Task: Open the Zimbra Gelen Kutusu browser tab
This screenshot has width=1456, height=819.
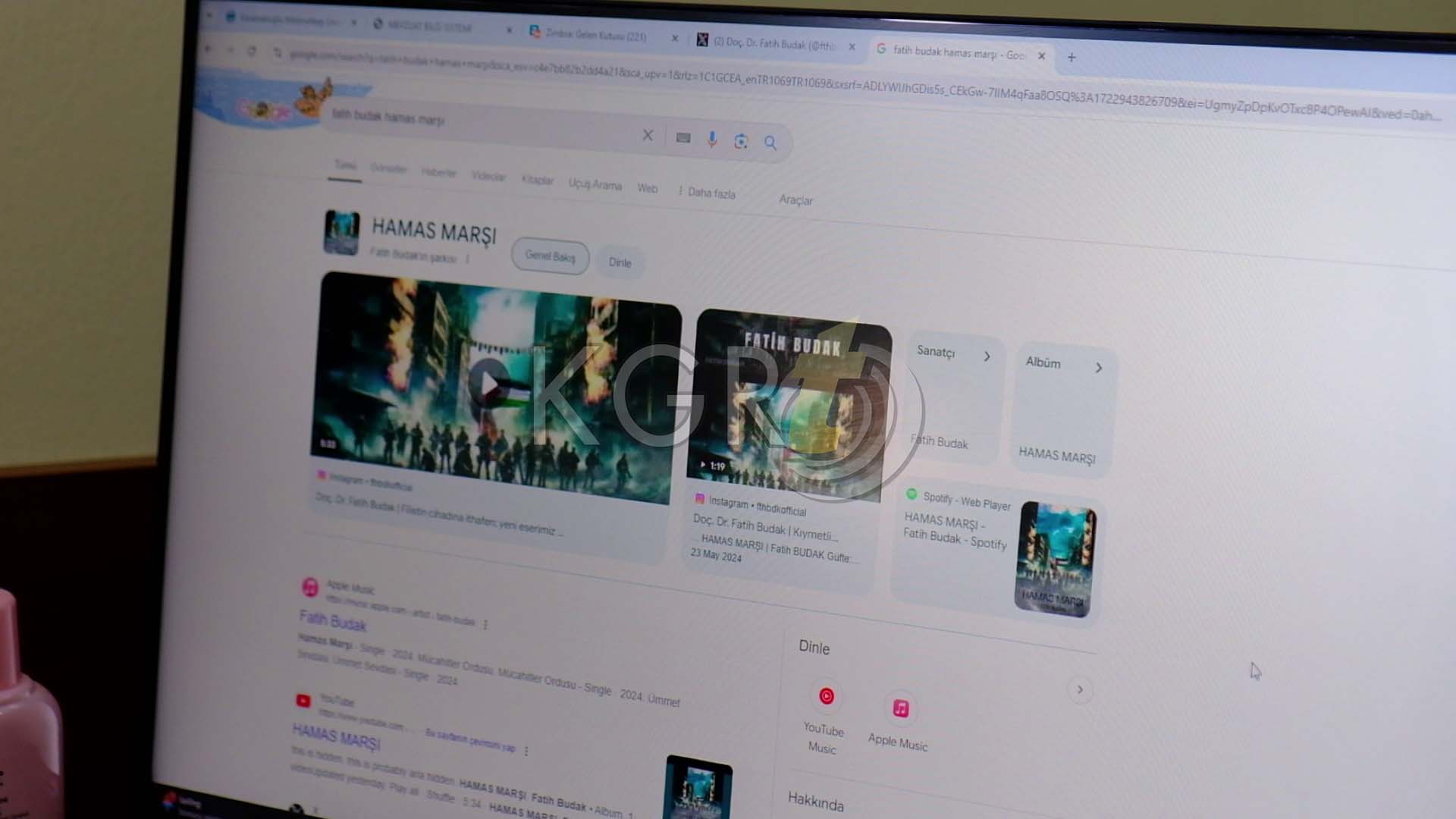Action: [x=595, y=35]
